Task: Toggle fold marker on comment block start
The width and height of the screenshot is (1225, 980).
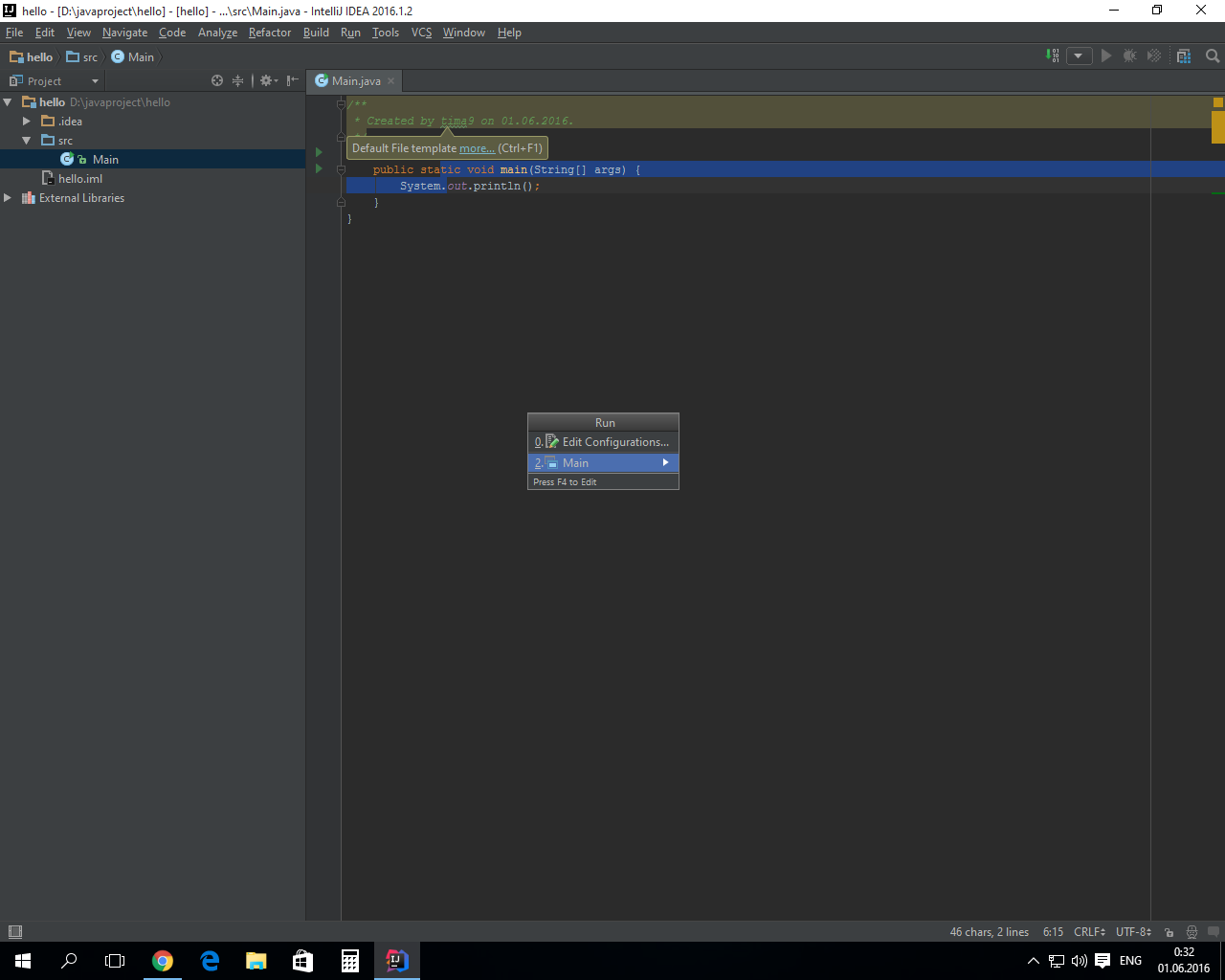Action: coord(341,104)
